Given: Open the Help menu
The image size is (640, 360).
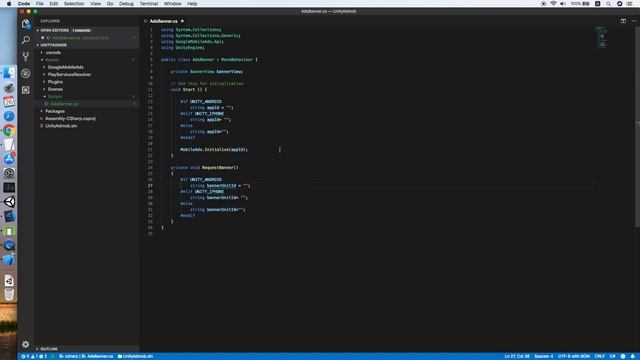Looking at the screenshot, I should tap(192, 4).
